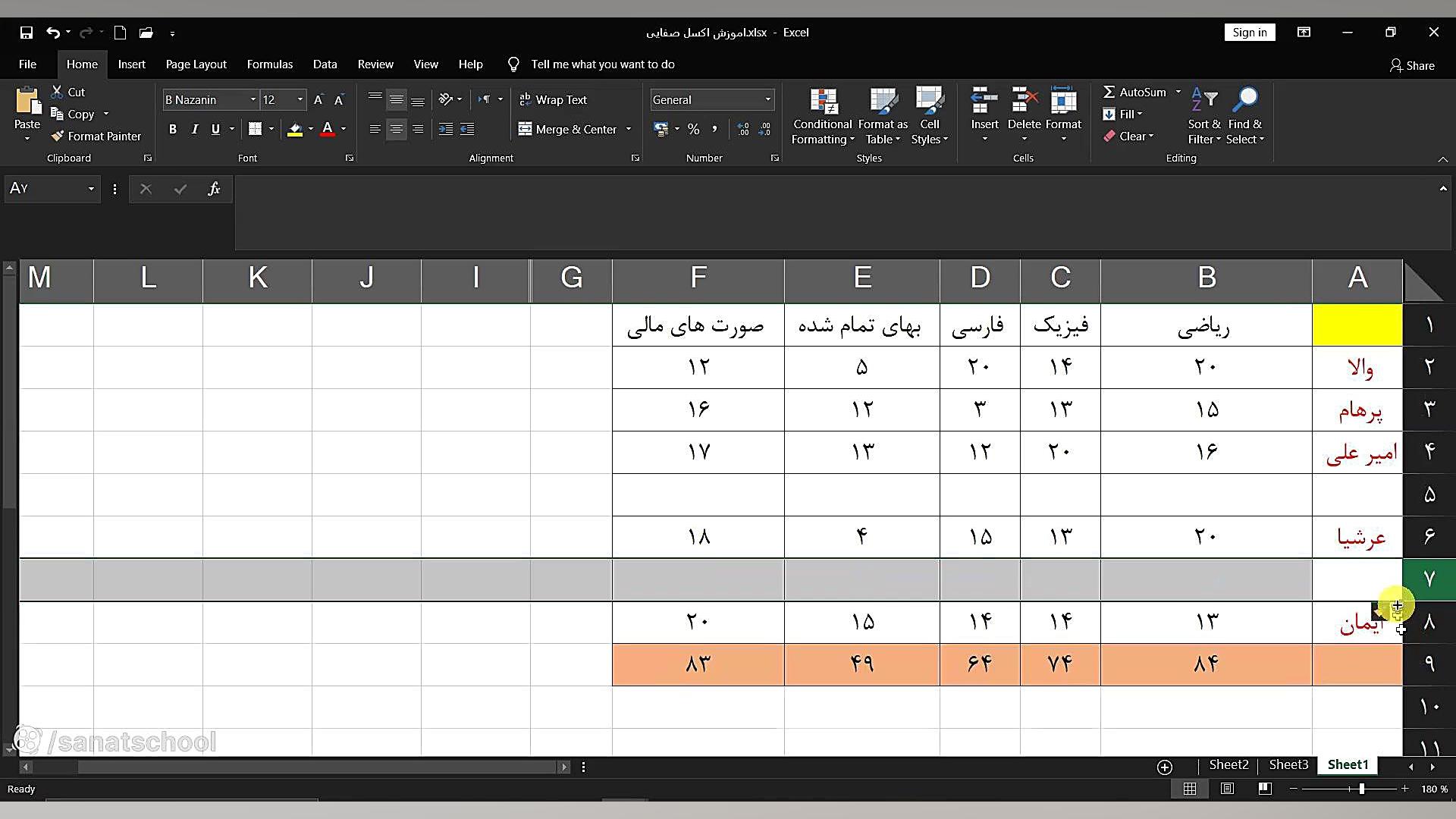This screenshot has width=1456, height=819.
Task: Click the Merge & Center icon
Action: [x=525, y=130]
